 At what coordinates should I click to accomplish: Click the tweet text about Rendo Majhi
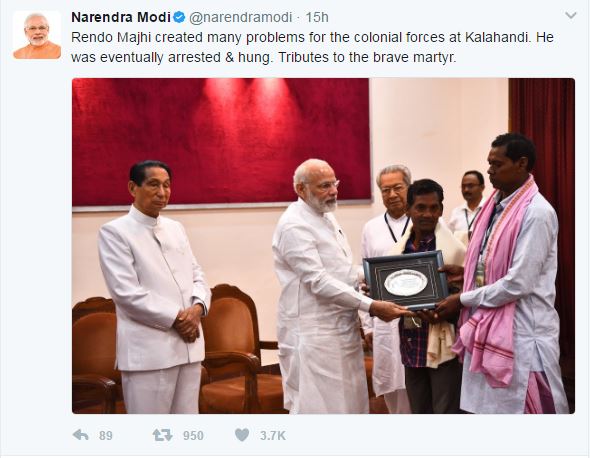[312, 47]
